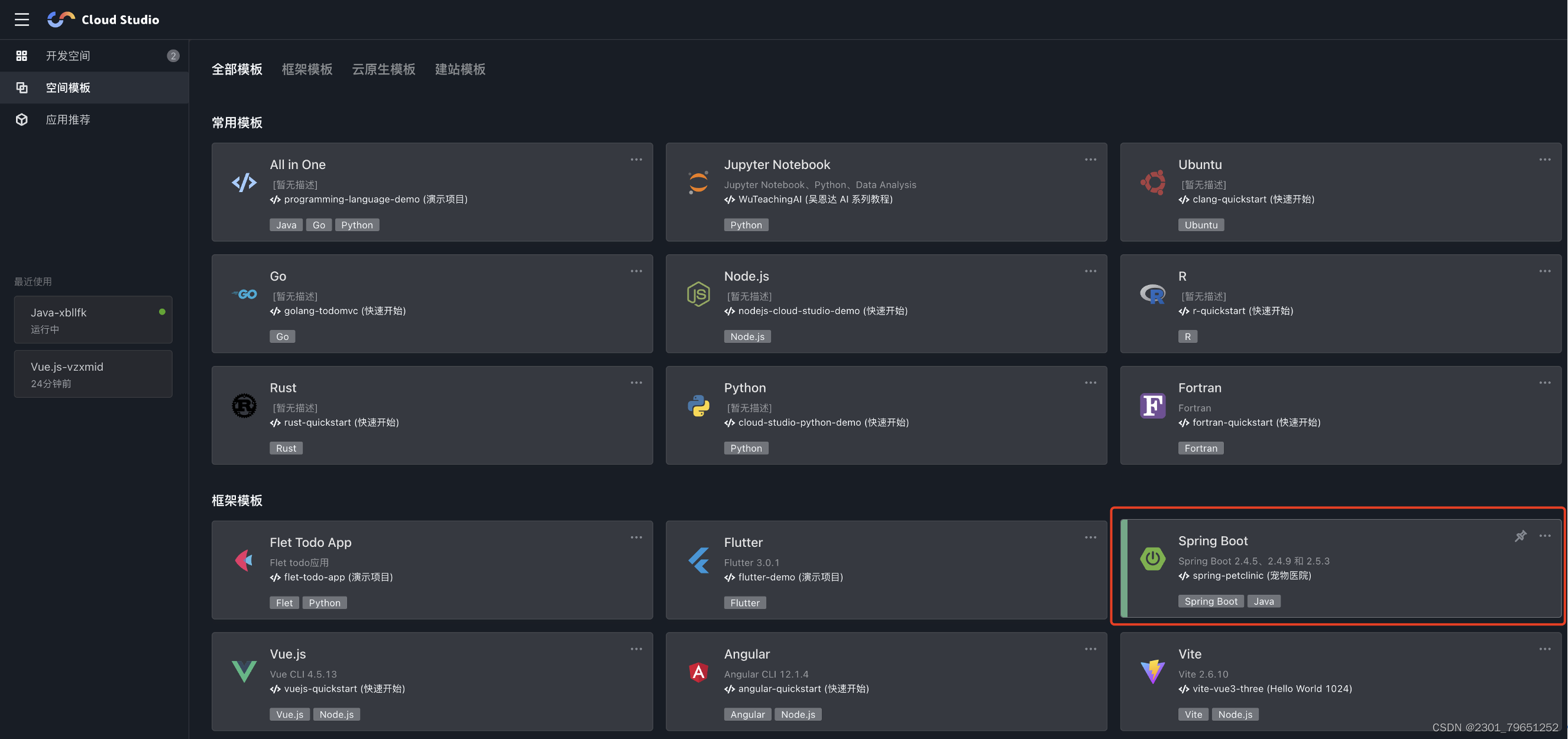Click the Flutter logo icon
1568x739 pixels.
(698, 560)
